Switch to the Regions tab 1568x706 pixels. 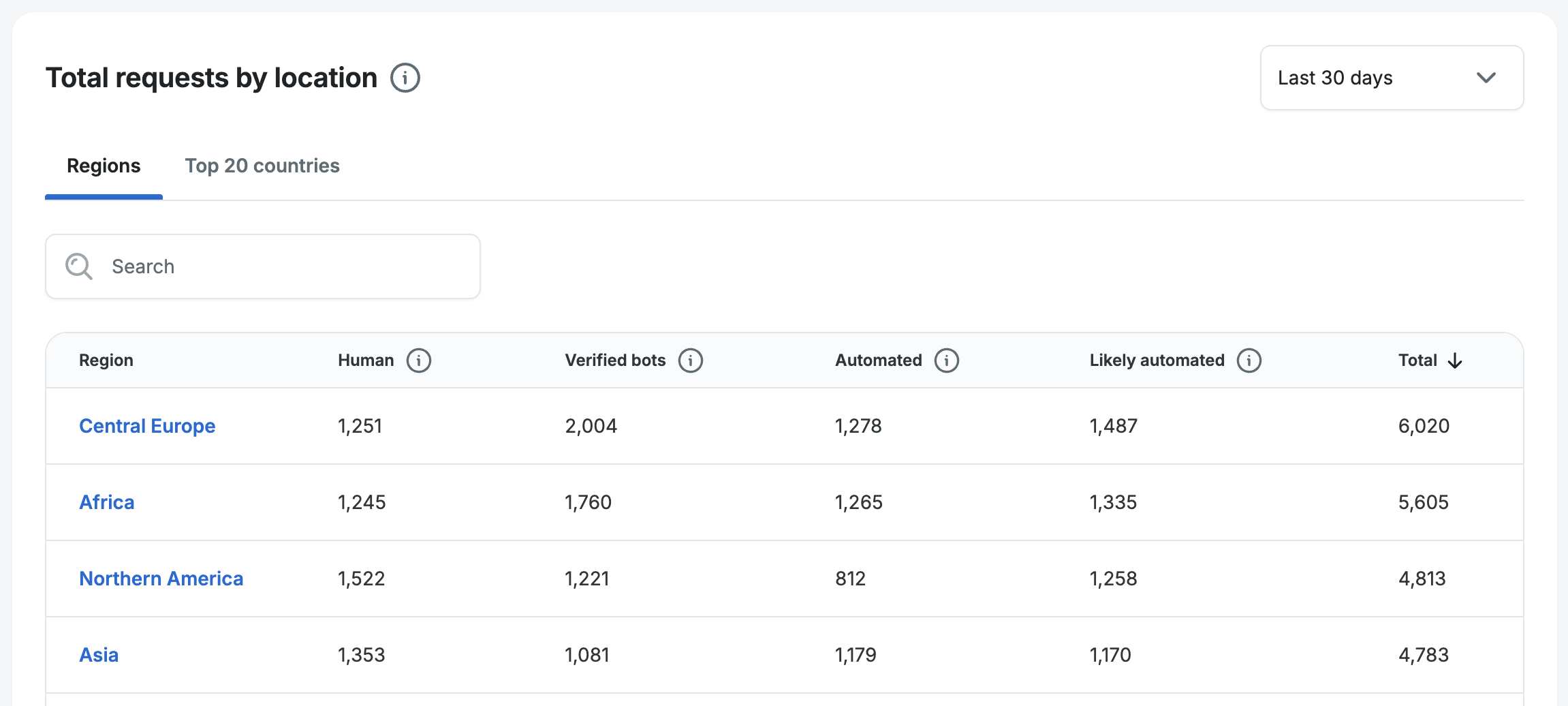click(104, 166)
